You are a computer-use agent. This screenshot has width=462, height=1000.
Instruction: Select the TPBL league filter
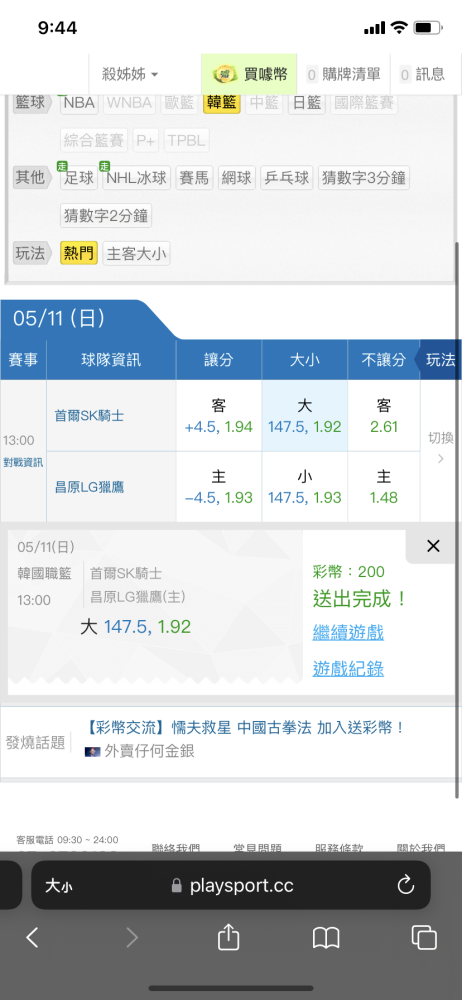point(187,140)
